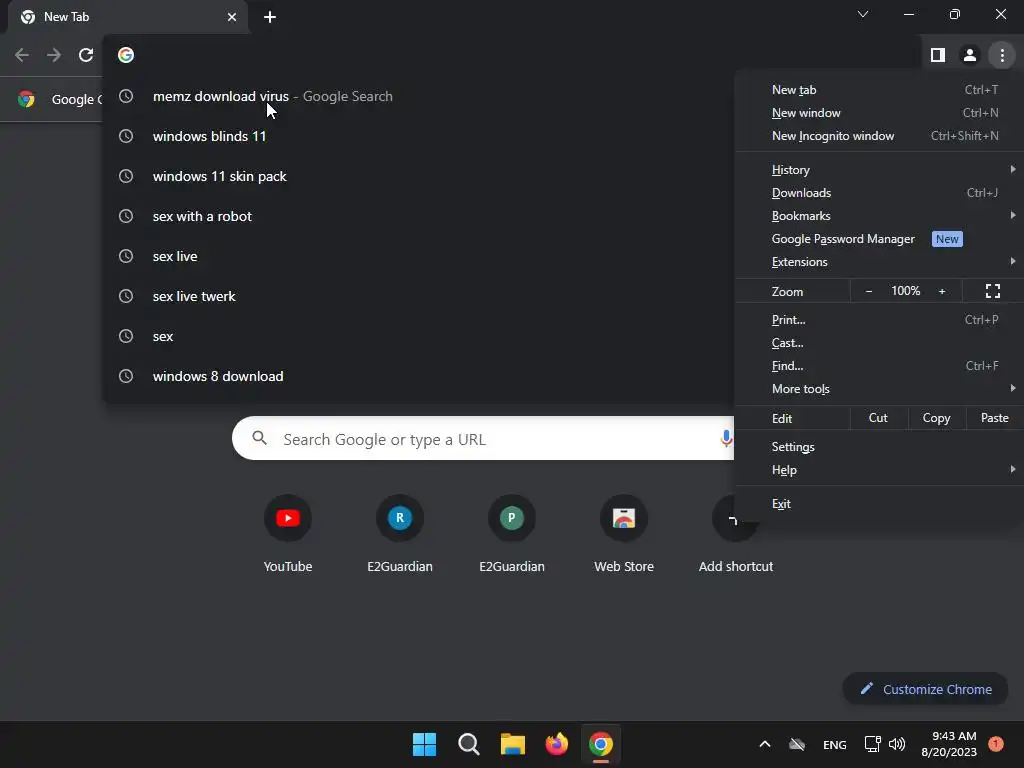
Task: Click the clock icon beside windows 8 download
Action: 126,376
